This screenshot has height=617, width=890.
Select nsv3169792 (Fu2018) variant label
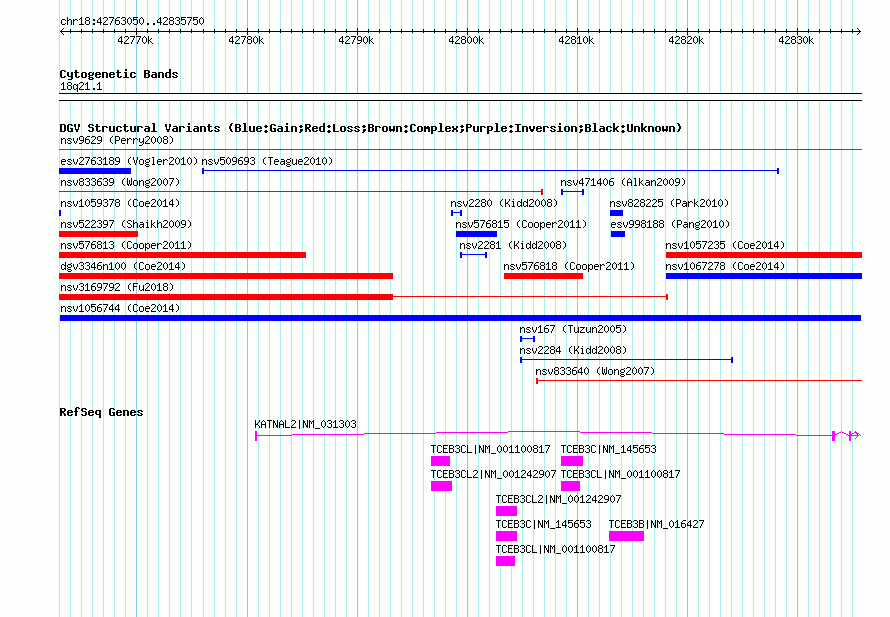pyautogui.click(x=117, y=287)
